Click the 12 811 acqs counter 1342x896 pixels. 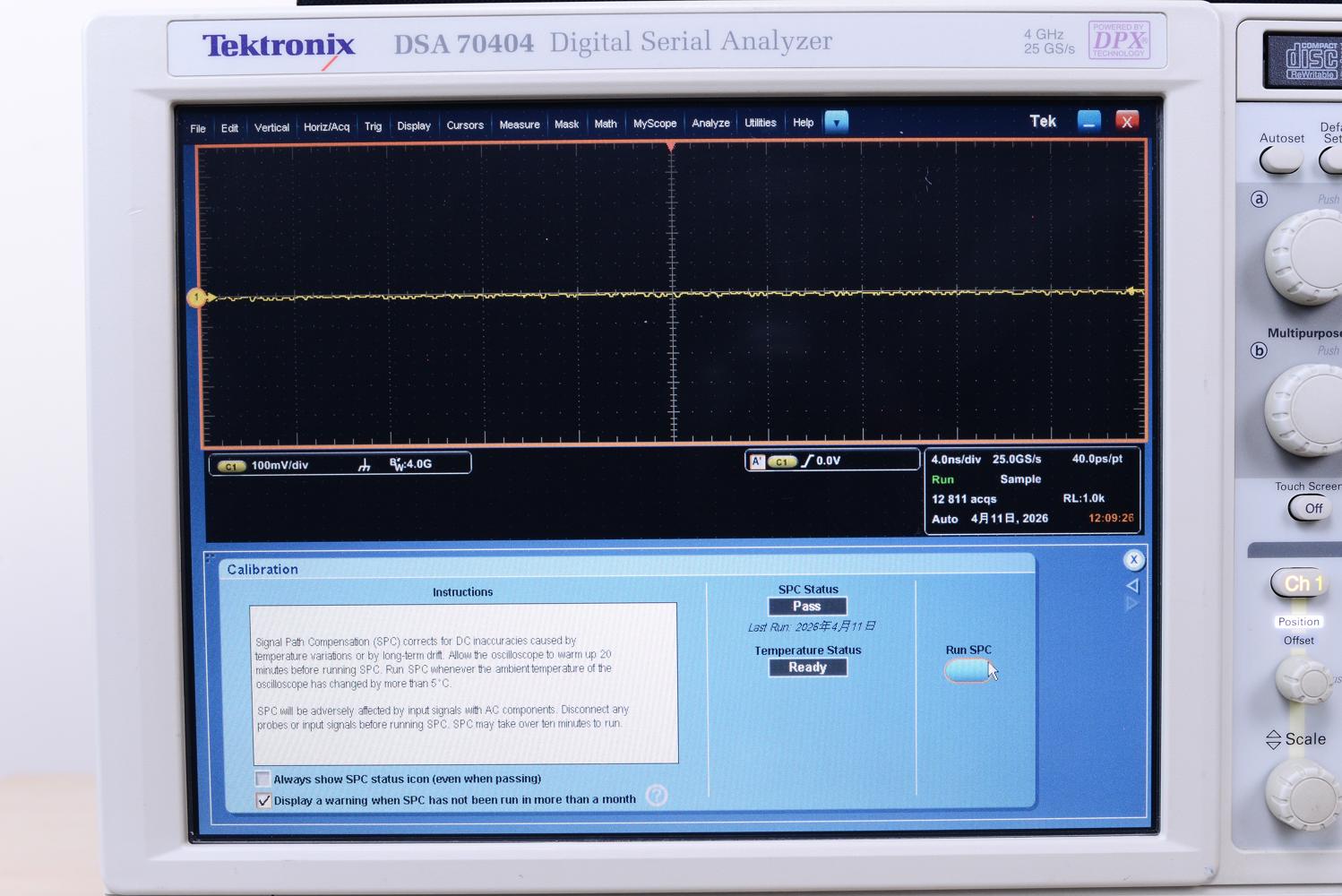964,499
